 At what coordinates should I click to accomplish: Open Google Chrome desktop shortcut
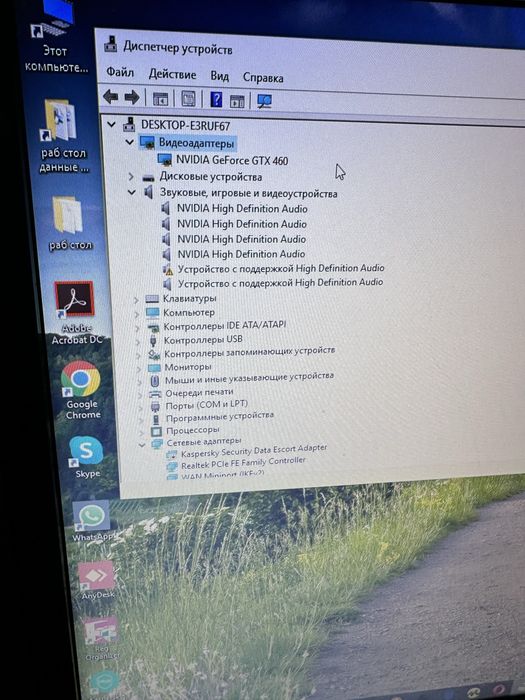pyautogui.click(x=81, y=390)
